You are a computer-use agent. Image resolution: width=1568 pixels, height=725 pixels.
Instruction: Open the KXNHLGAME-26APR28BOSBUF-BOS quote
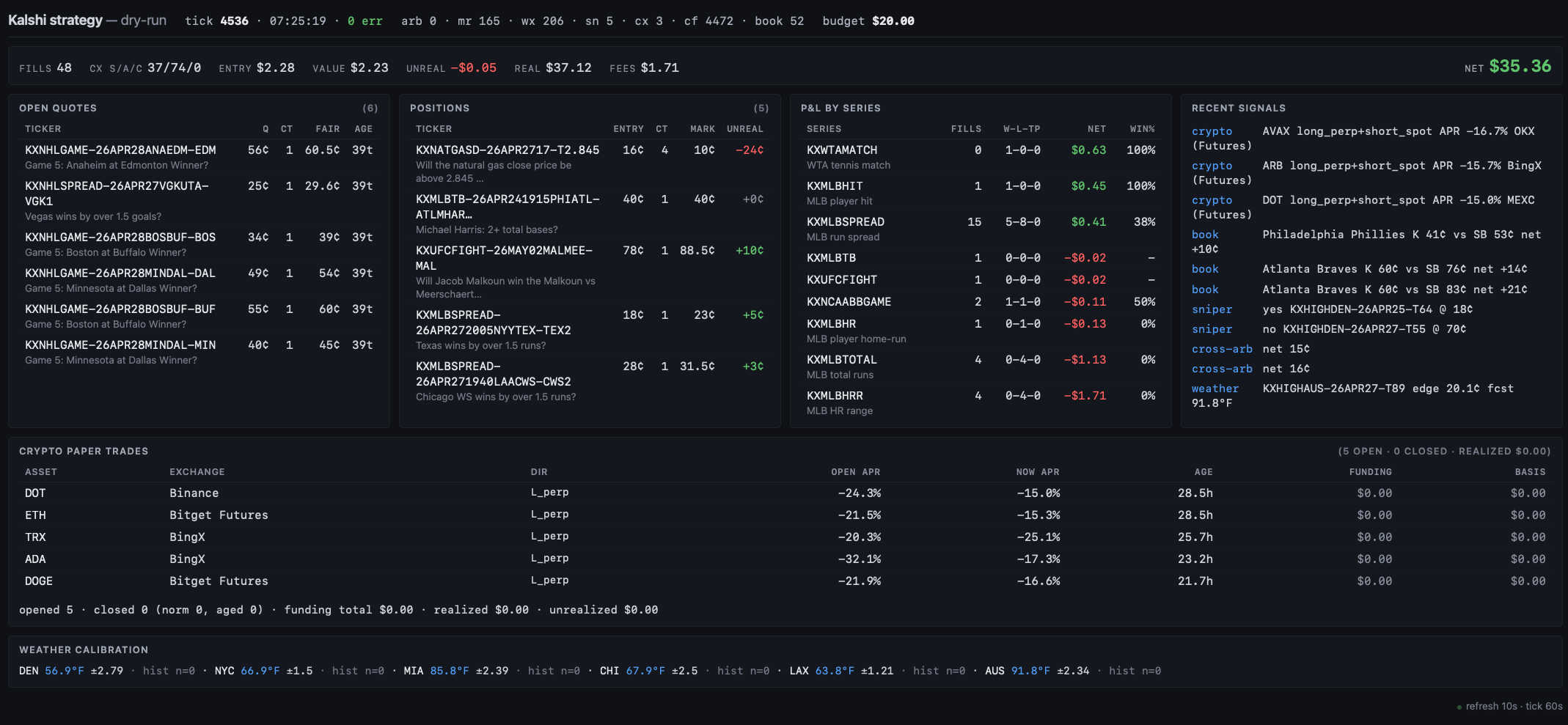pos(199,244)
